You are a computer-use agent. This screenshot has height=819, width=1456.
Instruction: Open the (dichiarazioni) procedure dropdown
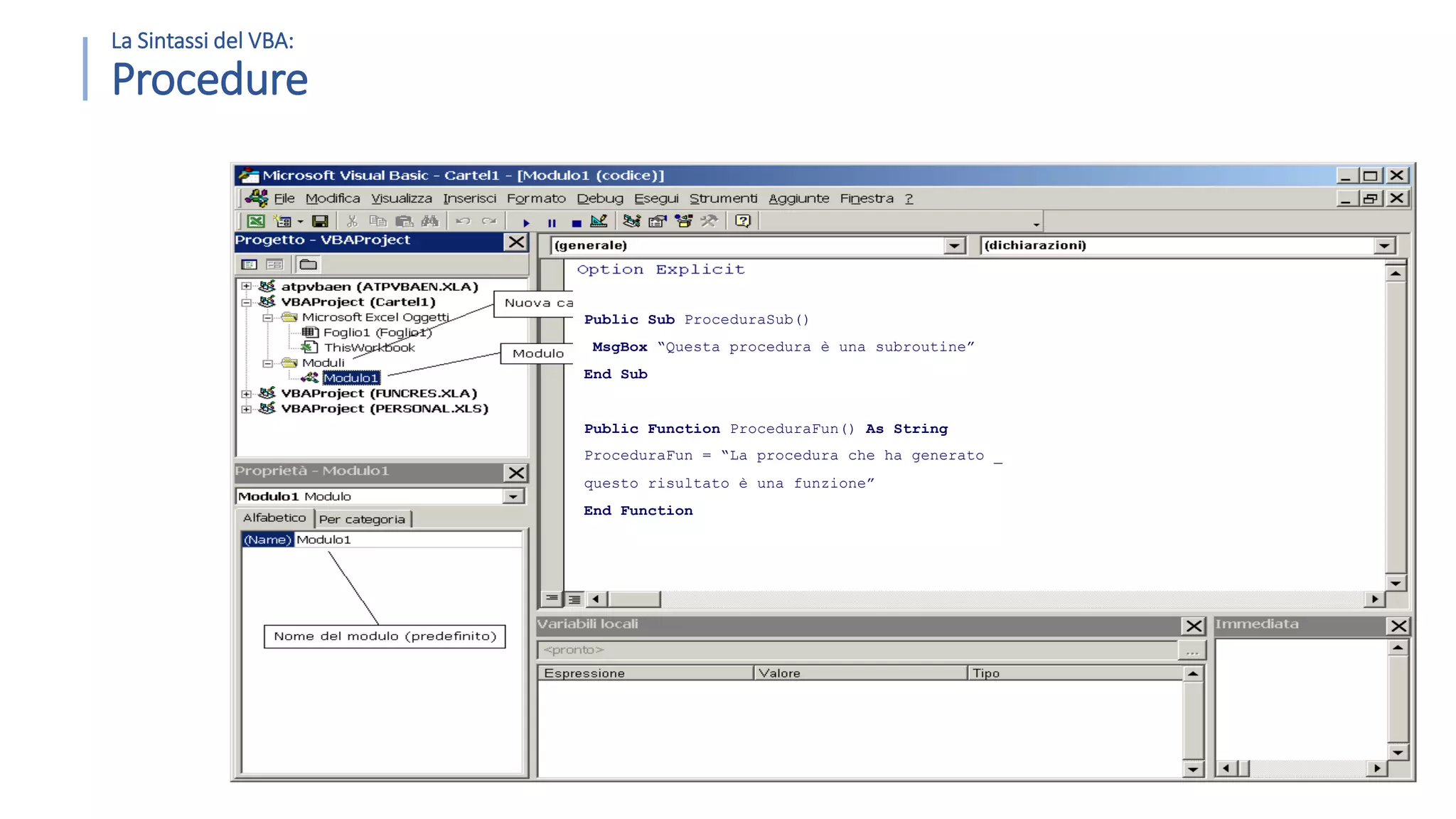[1383, 246]
